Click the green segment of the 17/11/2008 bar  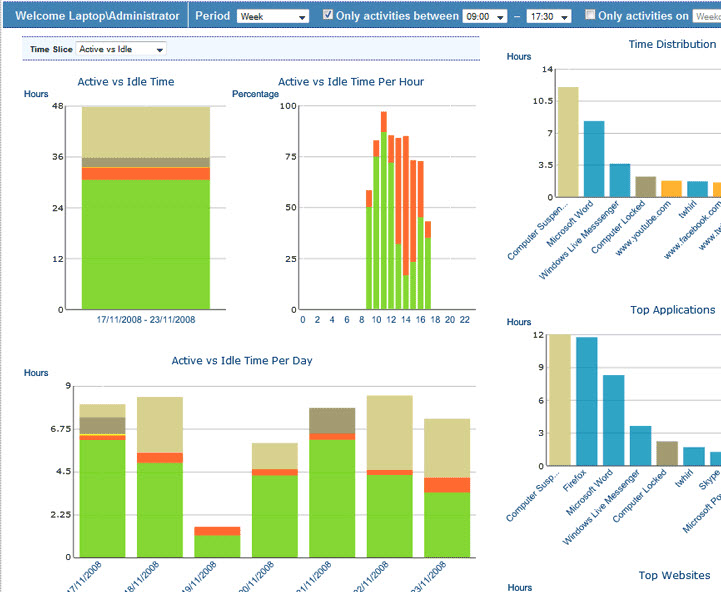point(102,499)
